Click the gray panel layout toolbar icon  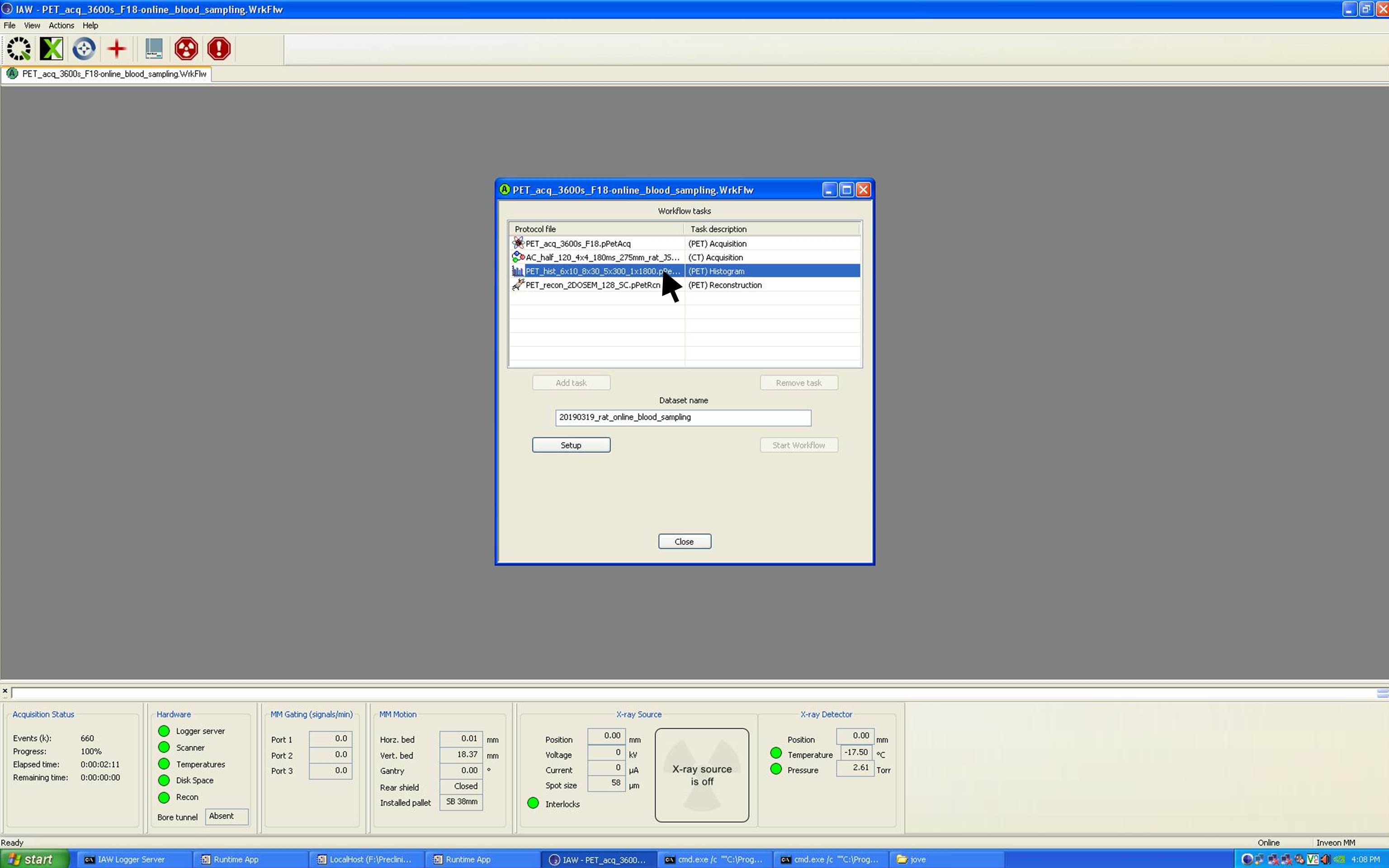(x=153, y=49)
